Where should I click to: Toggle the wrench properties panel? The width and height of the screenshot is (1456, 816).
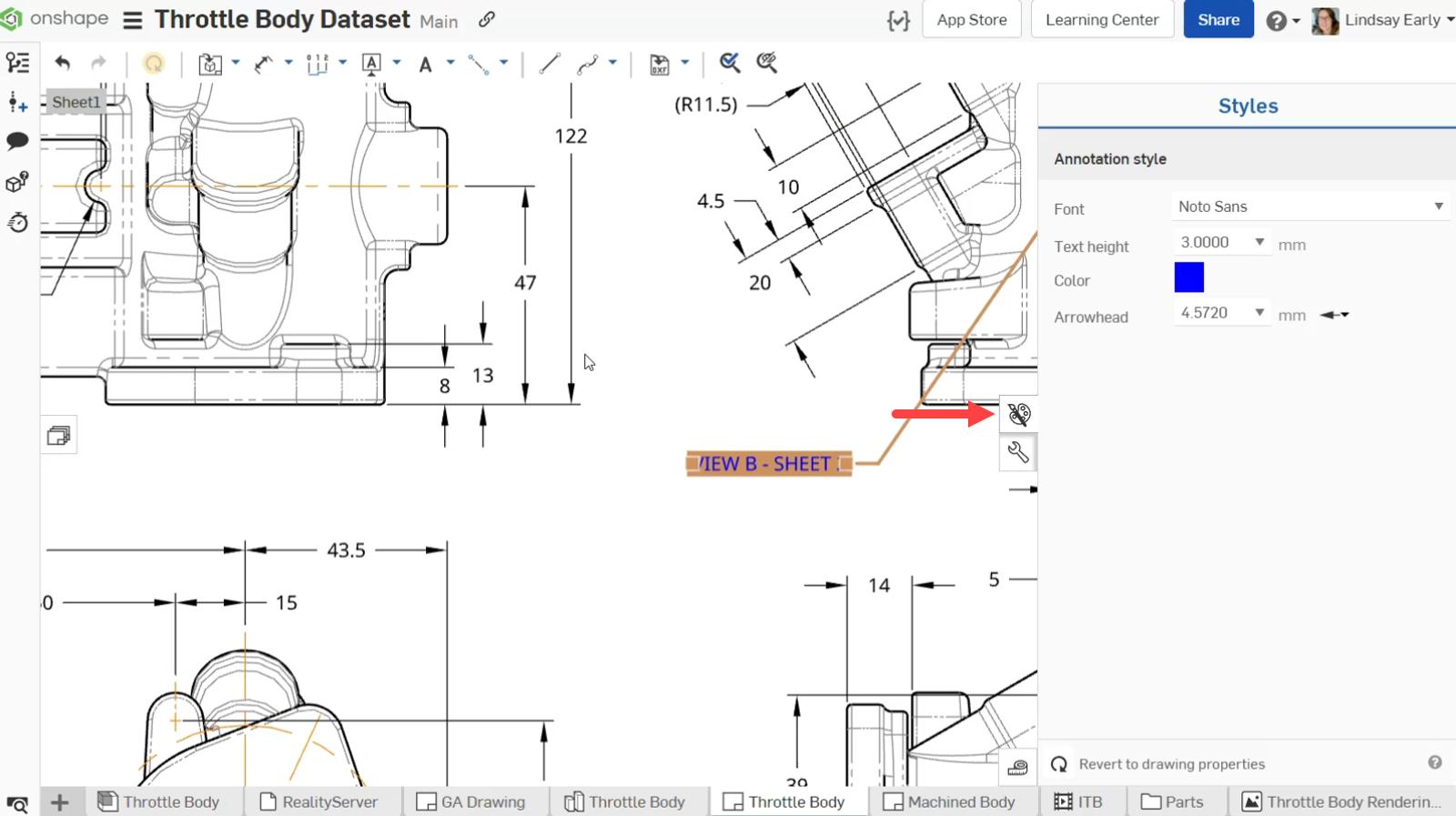[x=1018, y=452]
